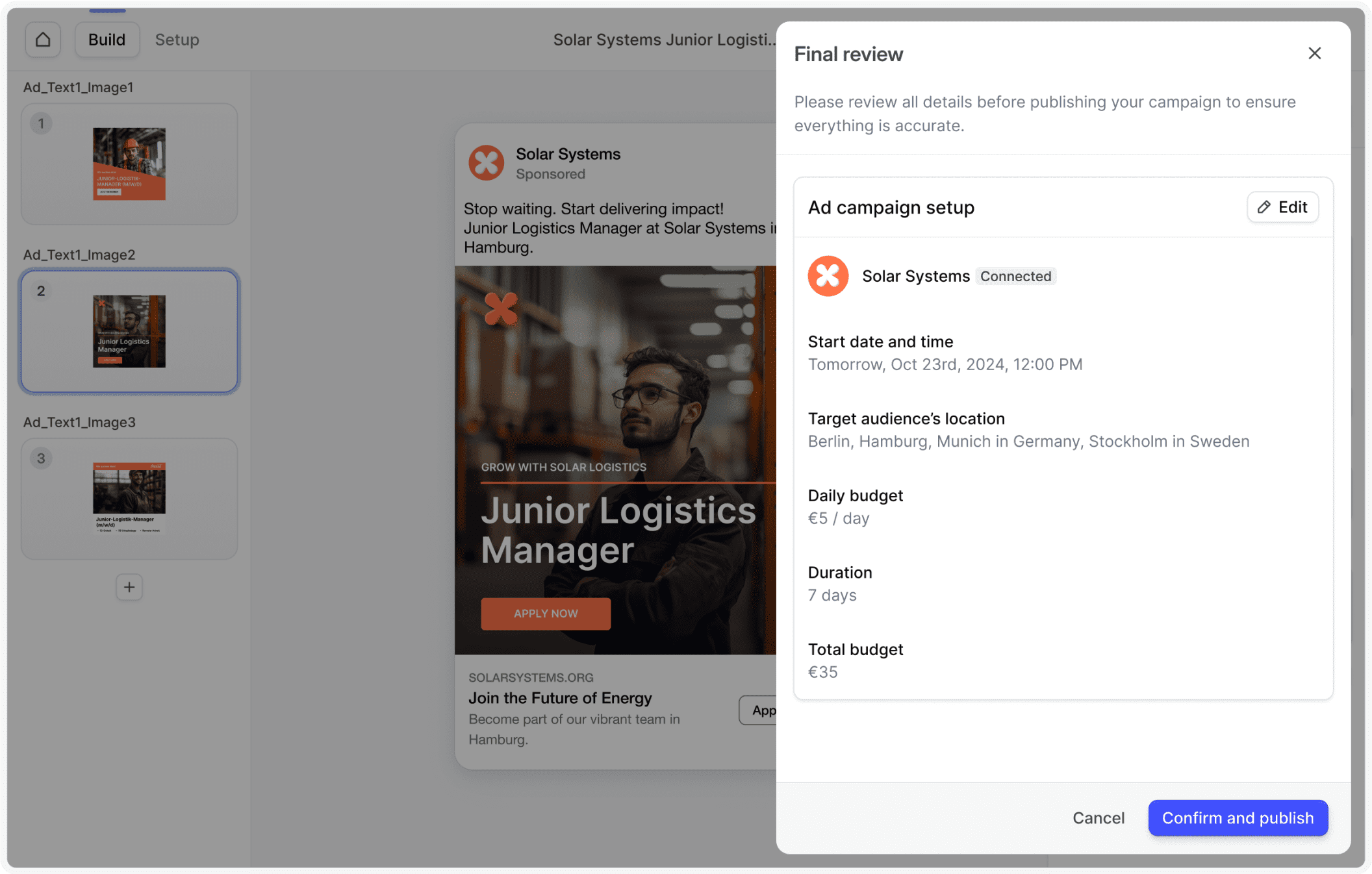This screenshot has height=874, width=1372.
Task: Click the Join the Future of Energy headline
Action: (x=559, y=698)
